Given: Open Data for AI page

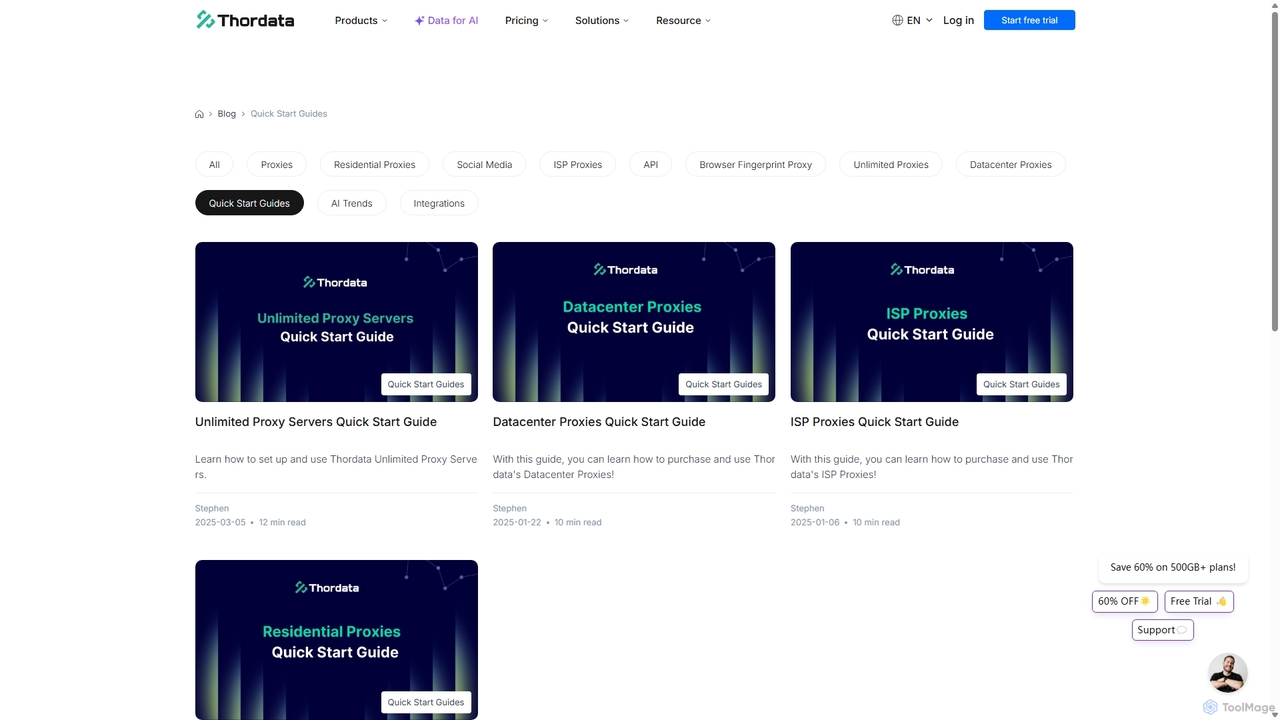Looking at the screenshot, I should pyautogui.click(x=446, y=20).
